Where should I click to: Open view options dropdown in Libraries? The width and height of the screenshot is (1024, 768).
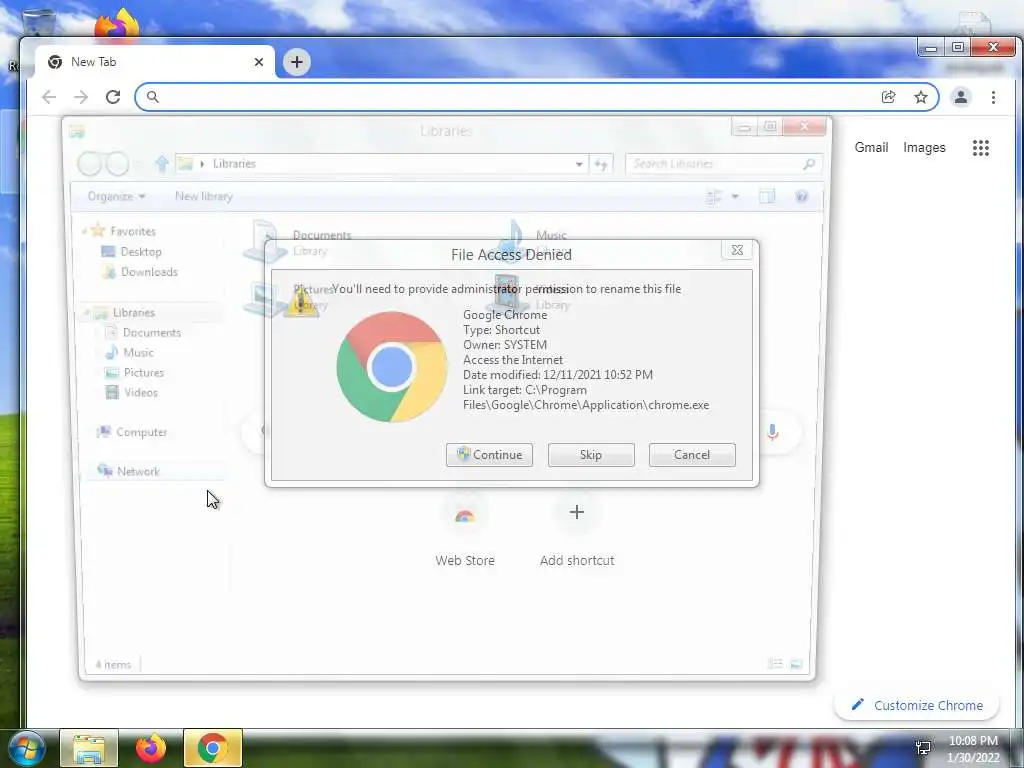pos(735,196)
